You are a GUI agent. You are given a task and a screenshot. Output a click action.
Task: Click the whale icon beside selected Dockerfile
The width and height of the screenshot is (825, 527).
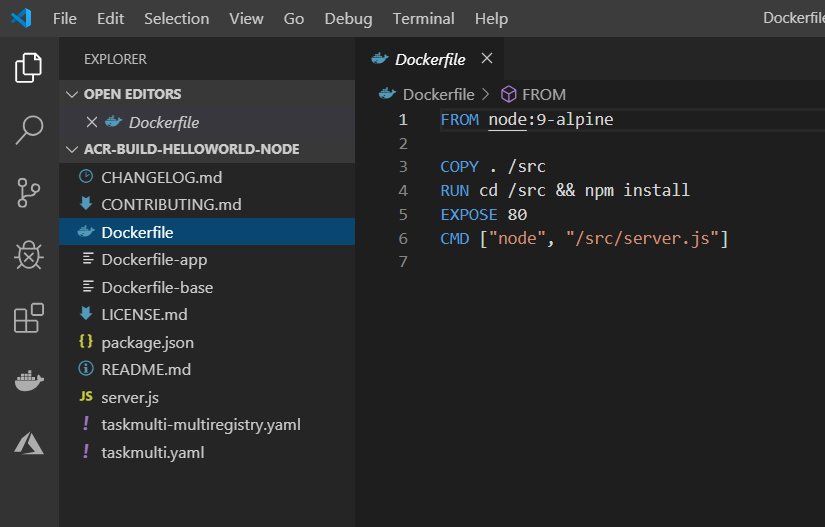[86, 231]
